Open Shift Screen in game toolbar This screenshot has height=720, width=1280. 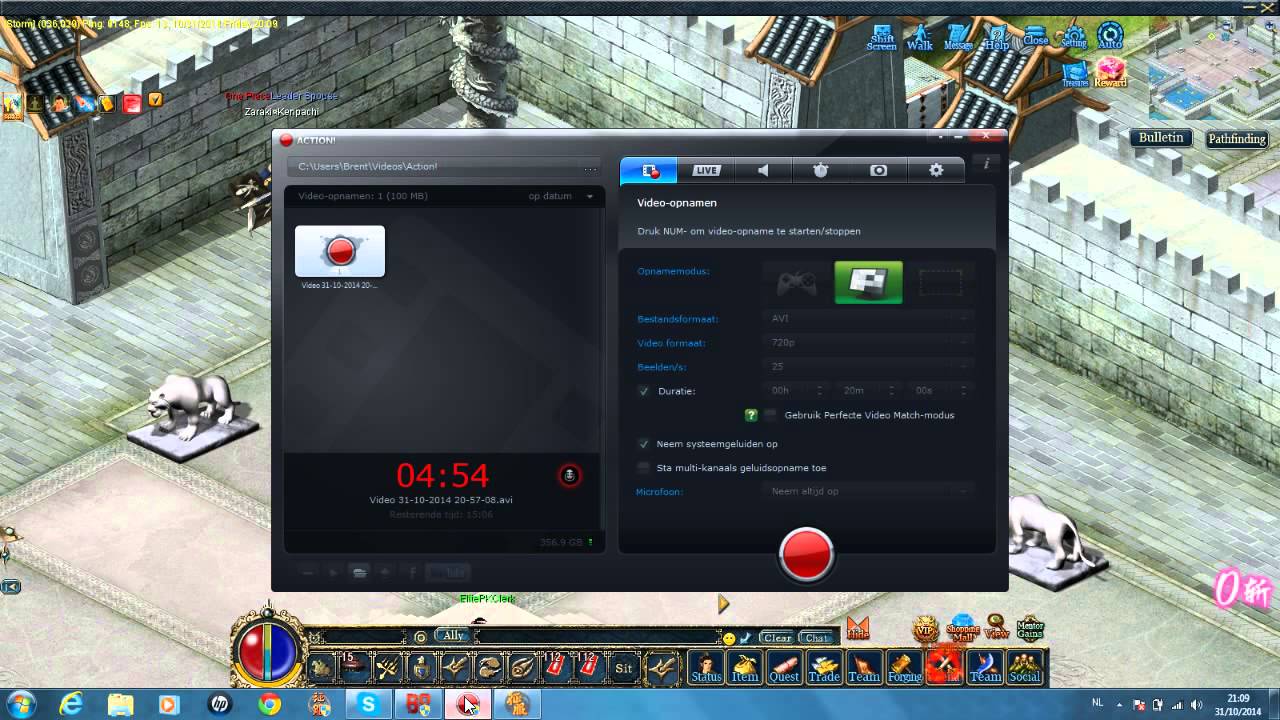point(882,38)
